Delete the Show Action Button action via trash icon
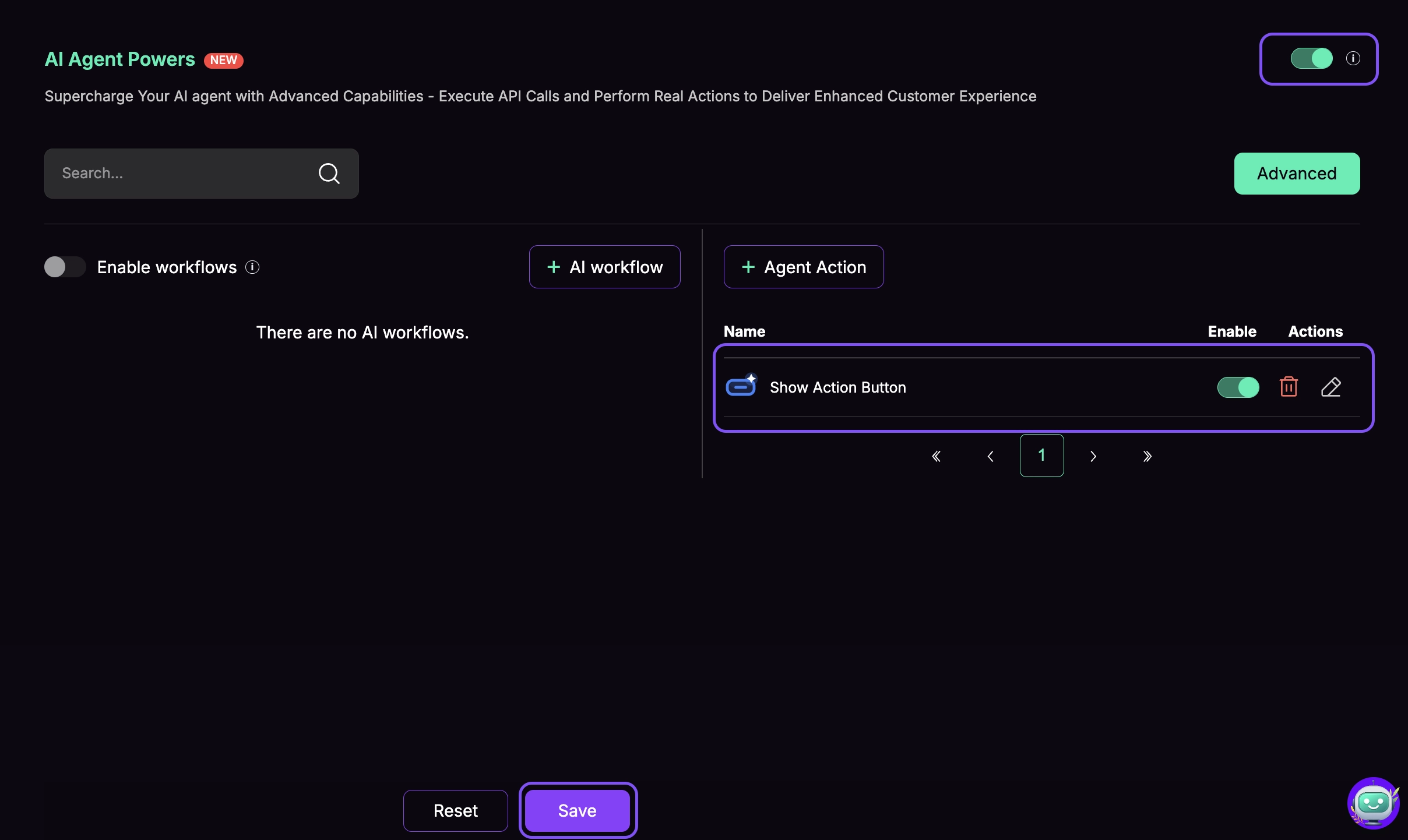 click(1289, 387)
